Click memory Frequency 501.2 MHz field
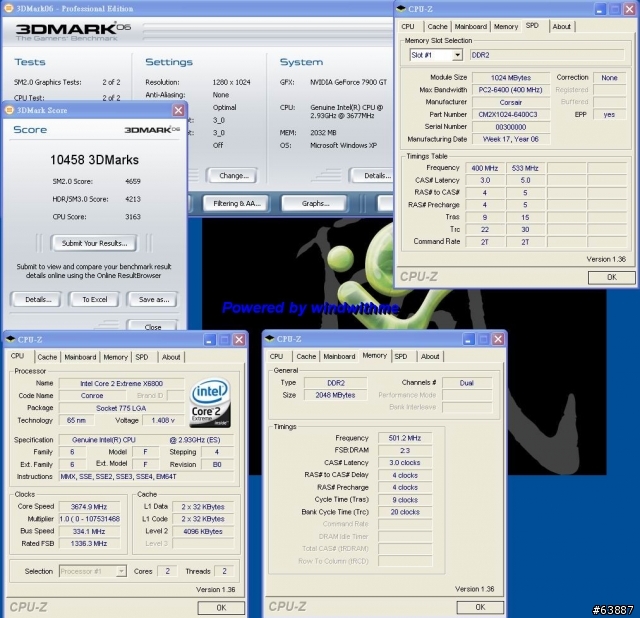 (405, 438)
